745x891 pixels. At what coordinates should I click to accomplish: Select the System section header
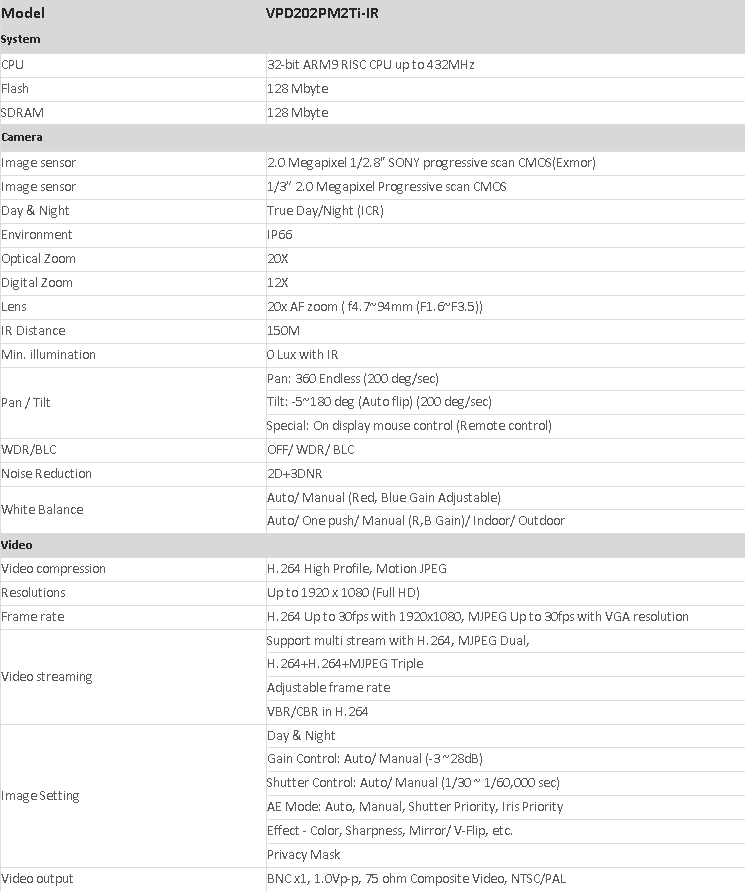tap(21, 39)
